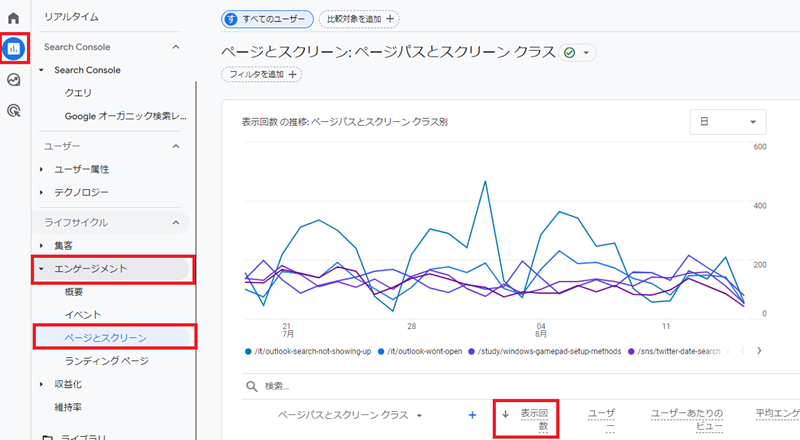800x440 pixels.
Task: Open the Advertising cursor-target icon
Action: pyautogui.click(x=14, y=110)
